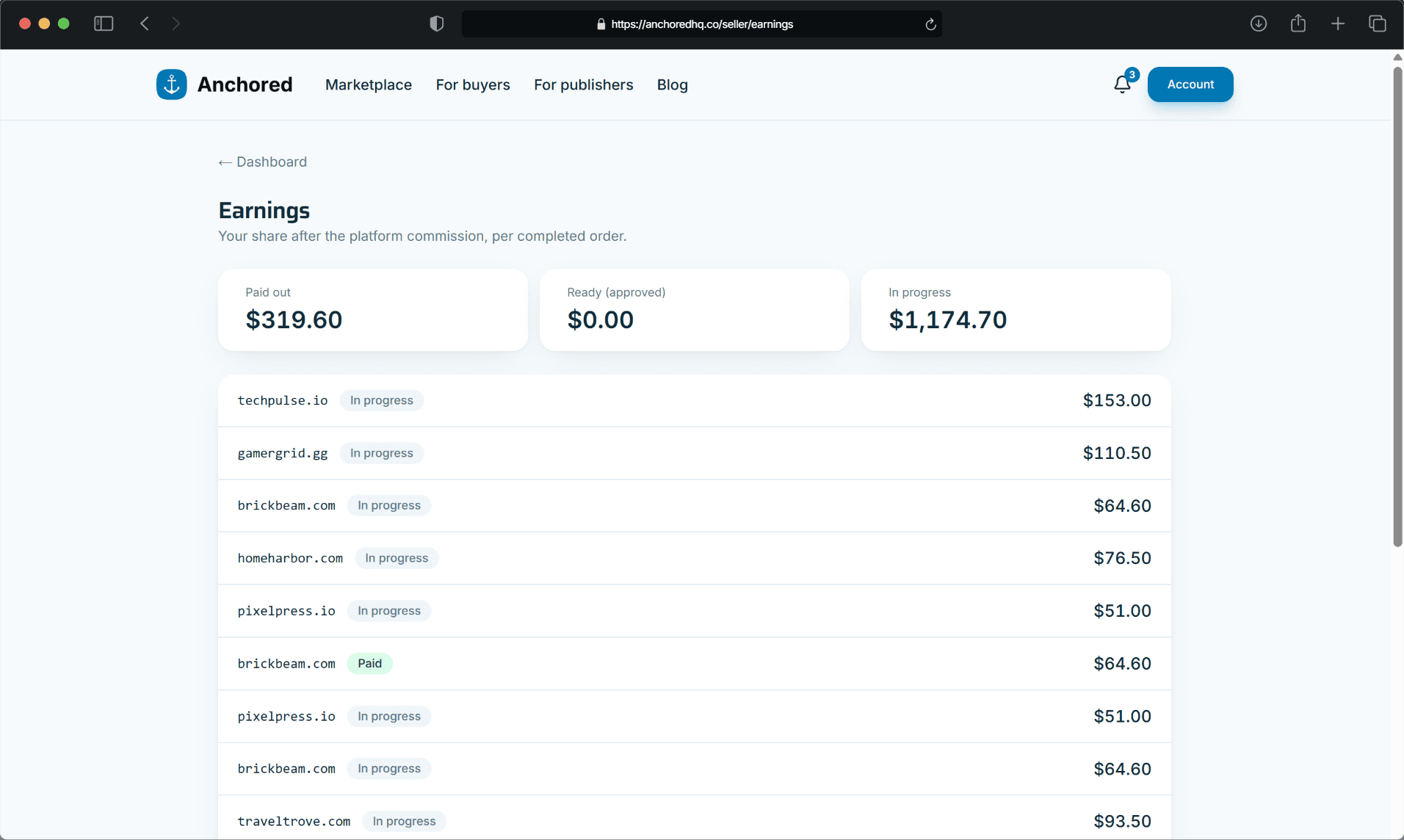Return via the Dashboard back link

pos(263,162)
